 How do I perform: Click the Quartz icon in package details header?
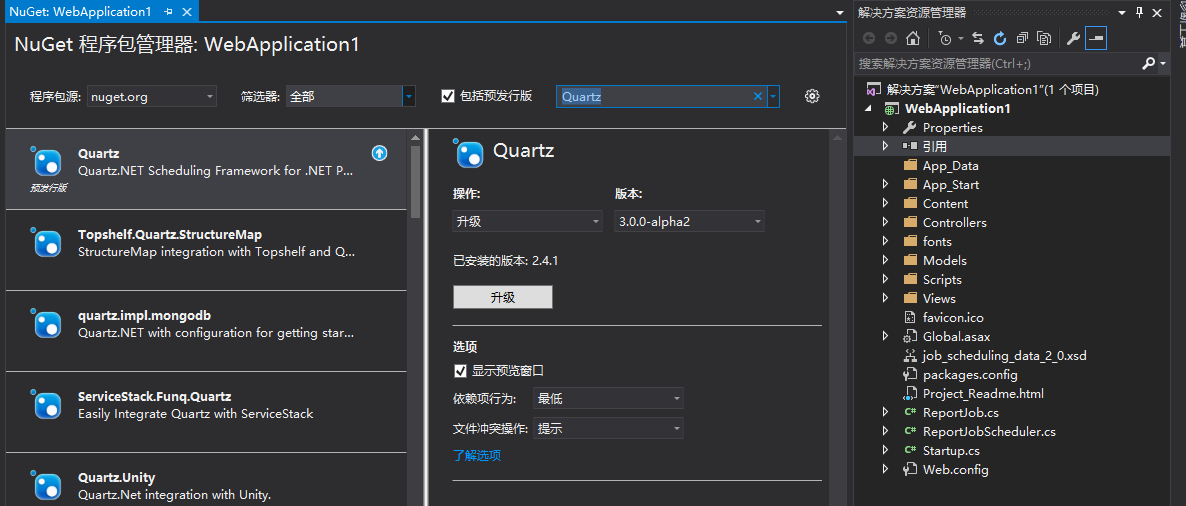coord(468,152)
